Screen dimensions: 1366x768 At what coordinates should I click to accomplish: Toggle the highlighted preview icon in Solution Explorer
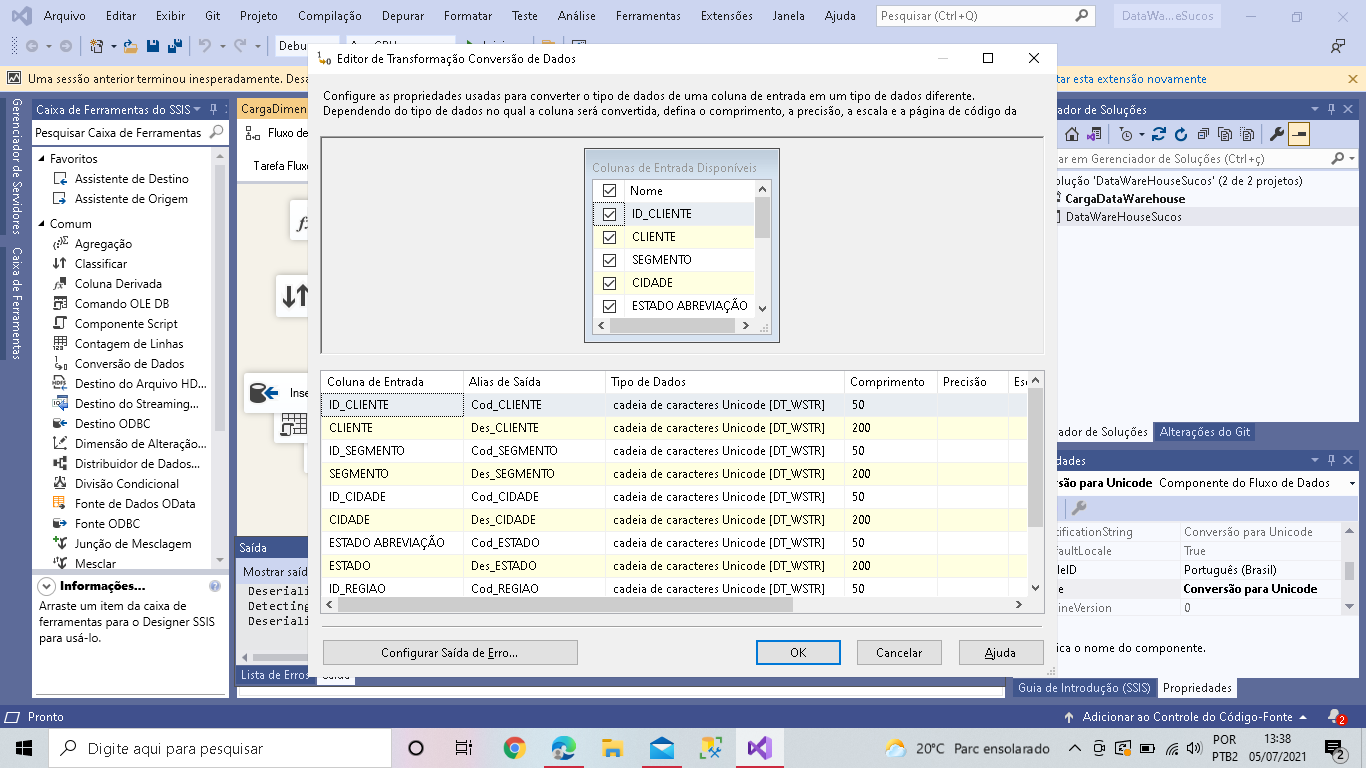click(1298, 134)
